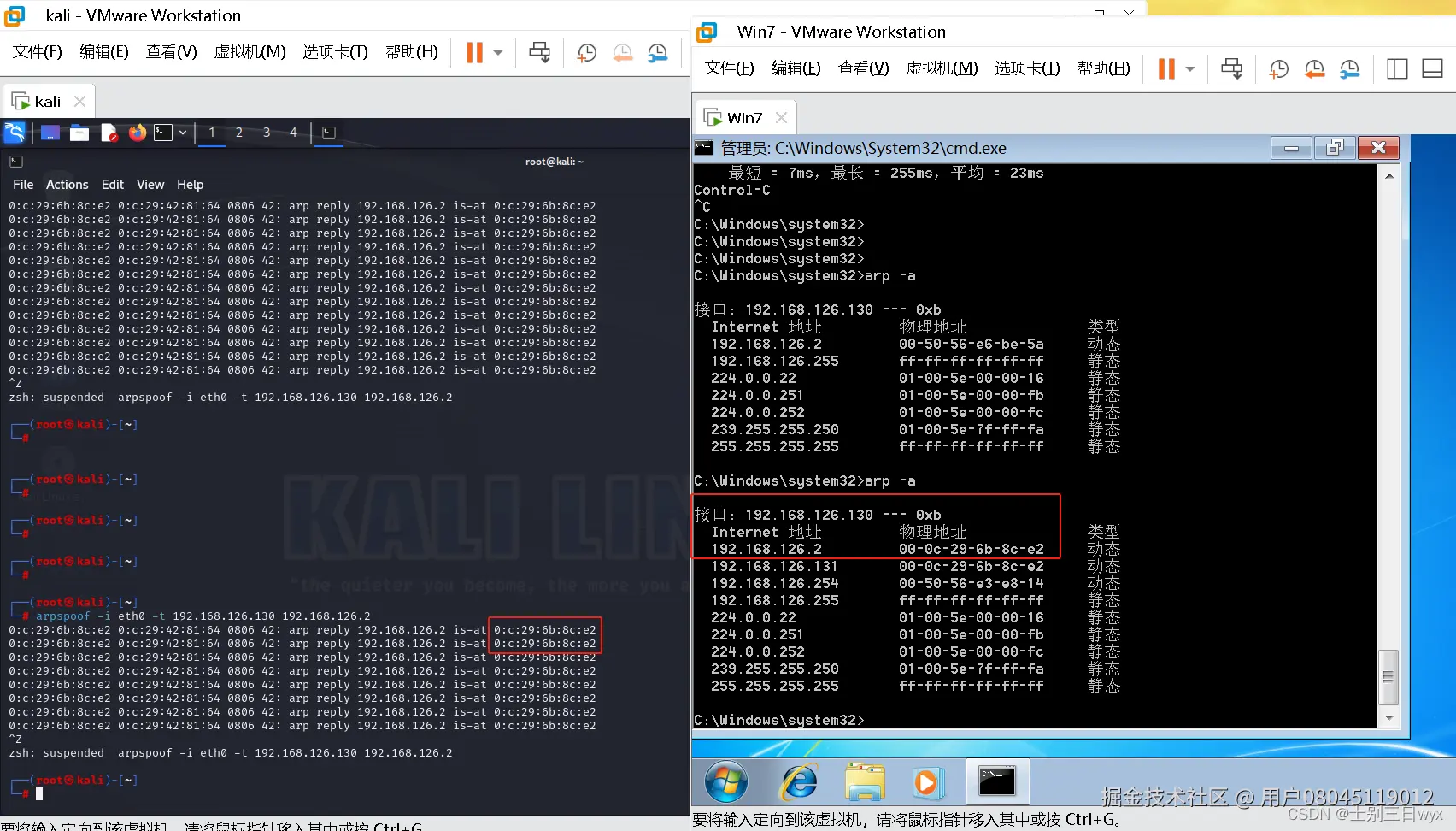Switch to Kali workspace 4
The width and height of the screenshot is (1456, 831).
pyautogui.click(x=293, y=133)
